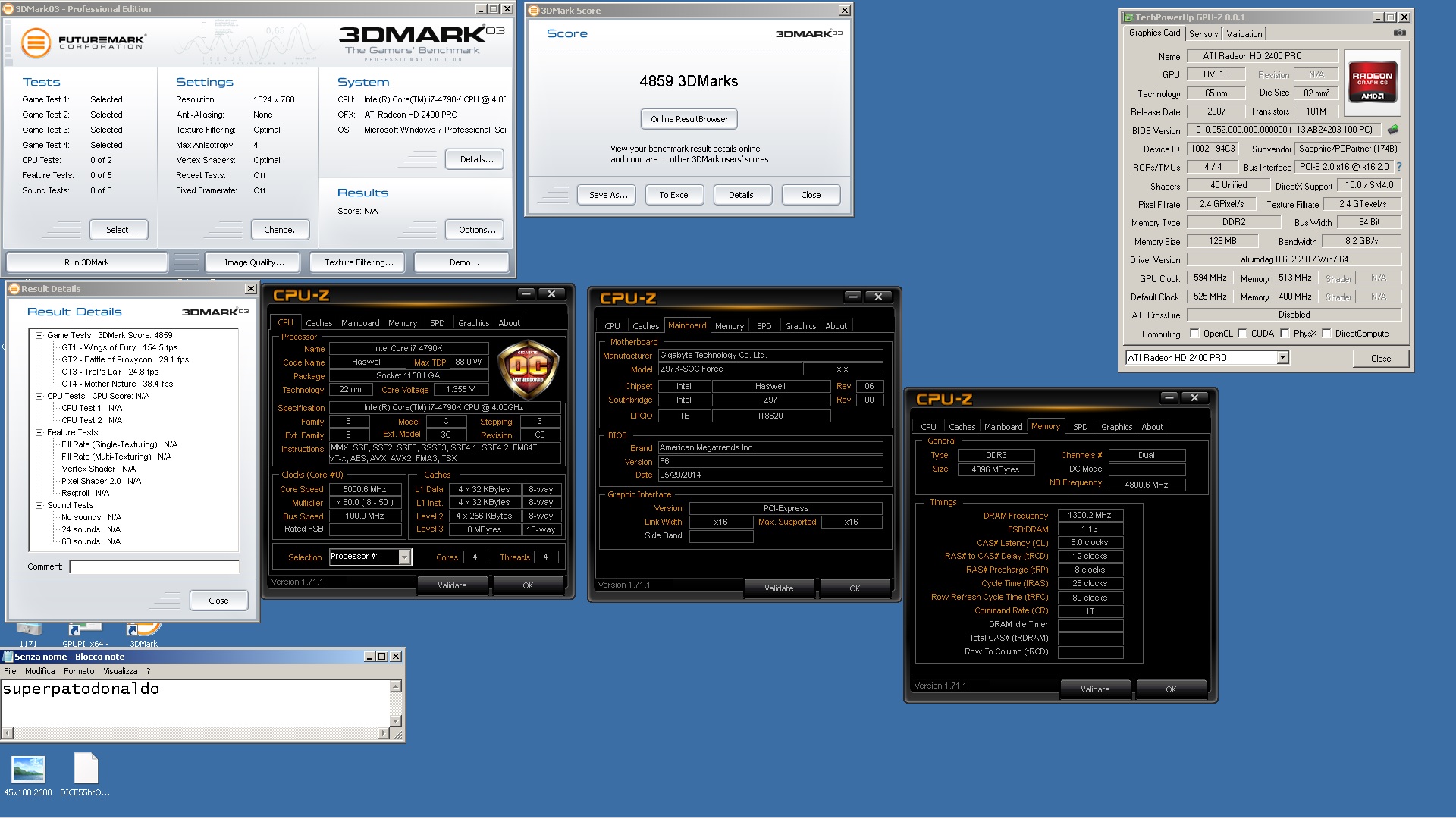Enable the DirectCompute checkbox
The width and height of the screenshot is (1456, 819).
pos(1326,334)
